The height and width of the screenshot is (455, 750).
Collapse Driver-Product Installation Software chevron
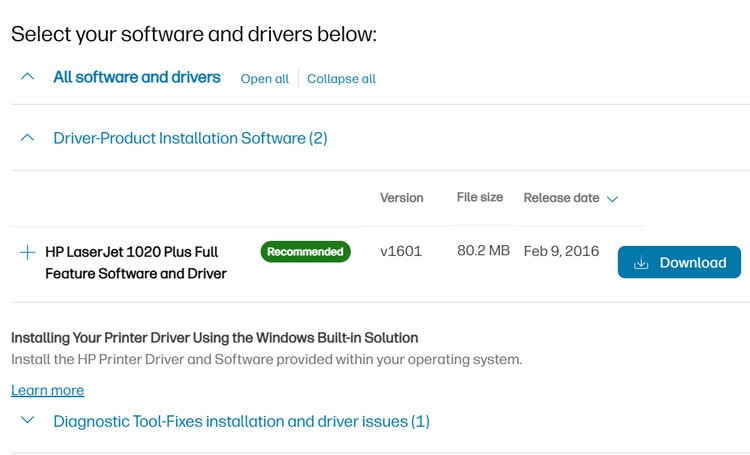28,138
